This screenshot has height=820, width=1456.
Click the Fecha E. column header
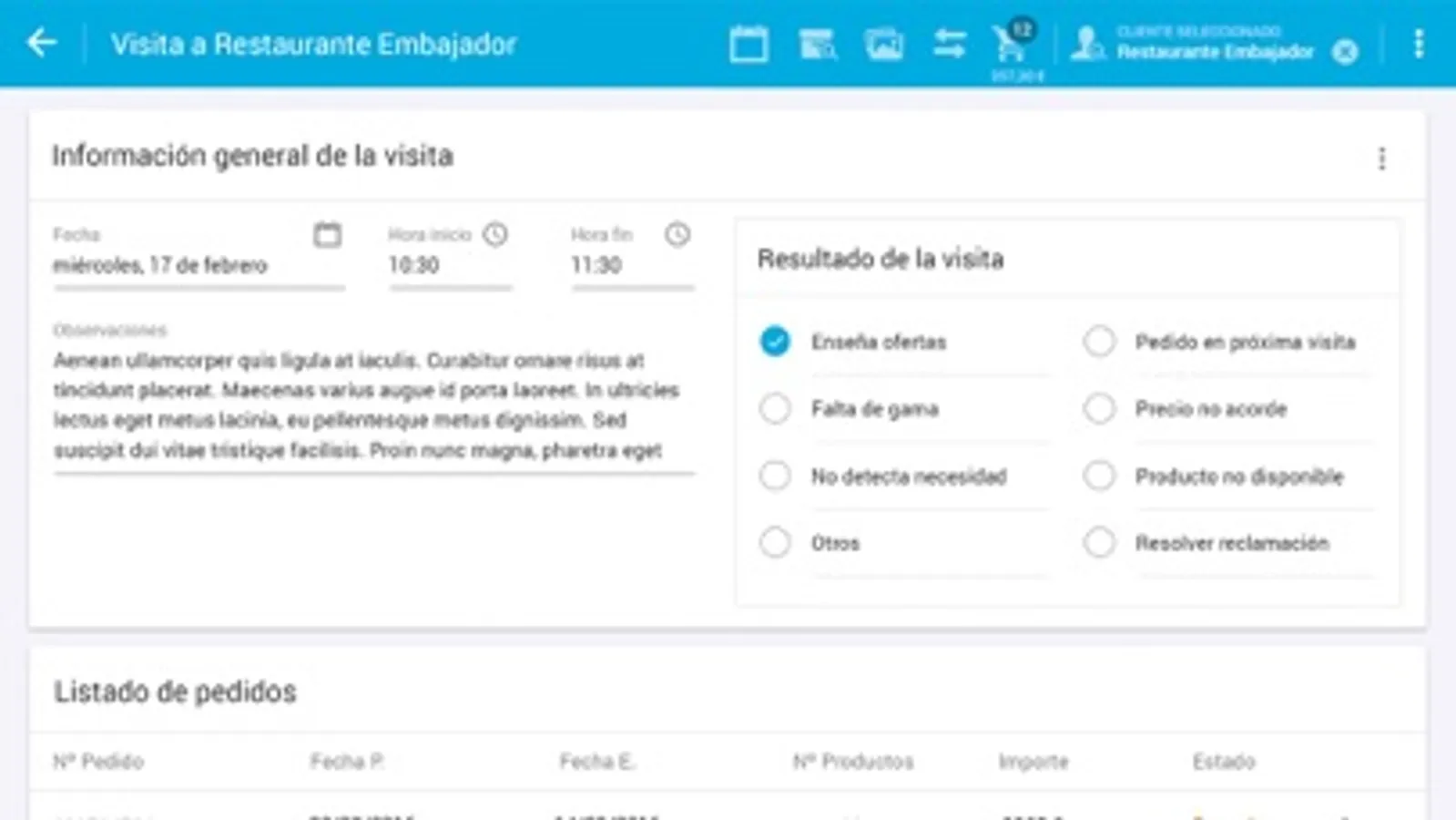pos(597,762)
